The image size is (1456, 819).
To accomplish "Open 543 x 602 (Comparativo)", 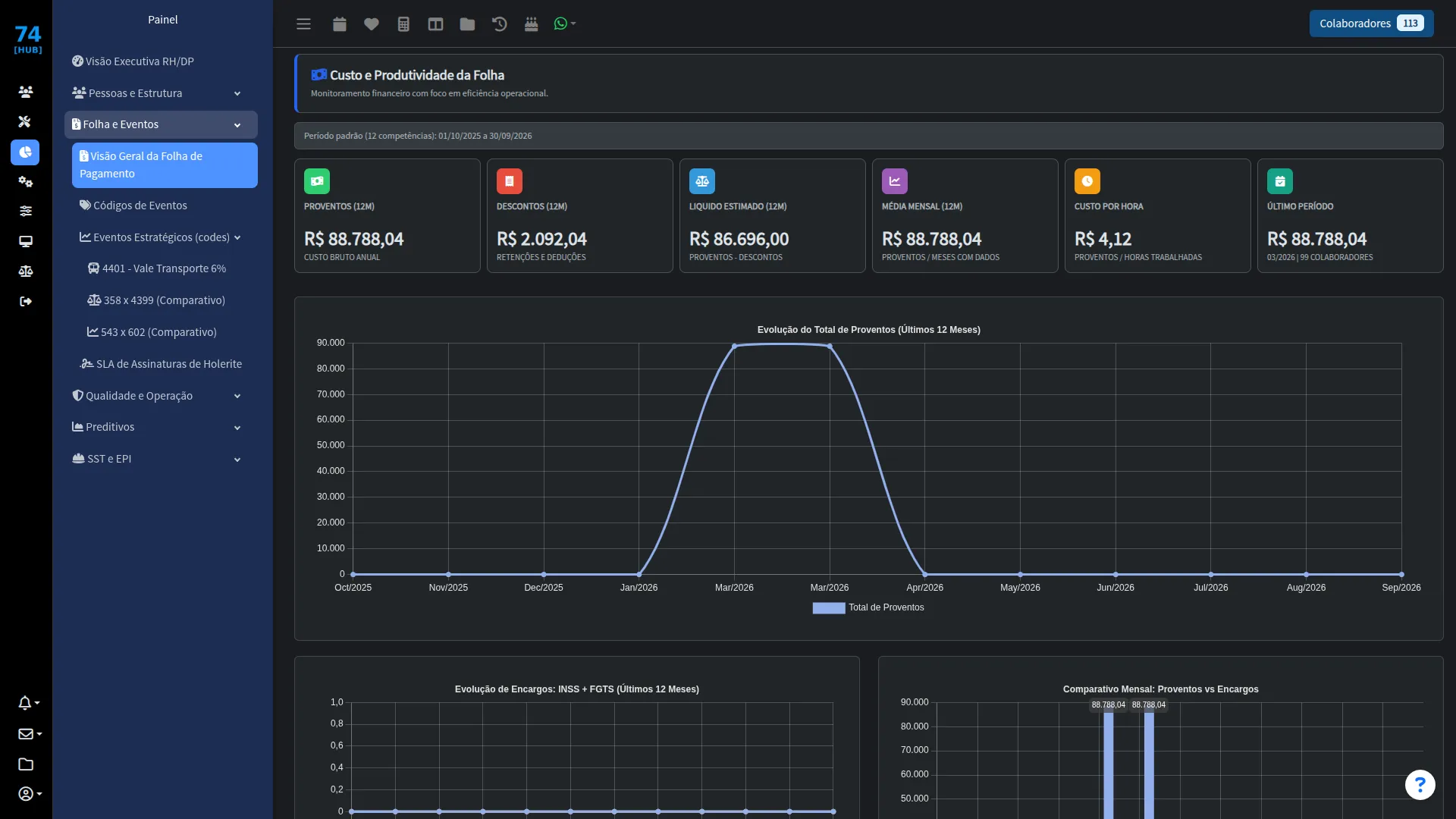I will (168, 331).
